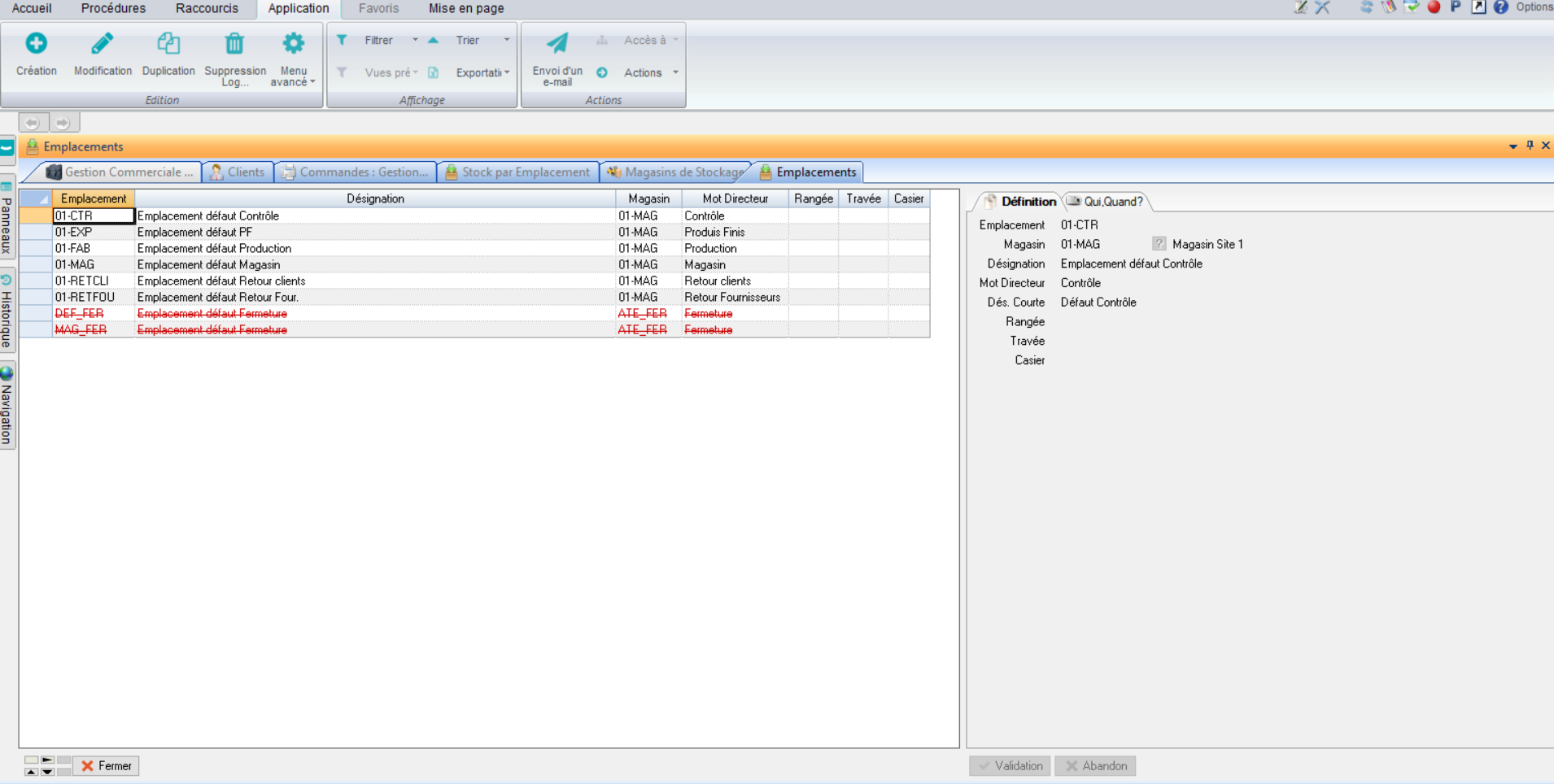Switch to the Procédures ribbon tab

(x=113, y=8)
